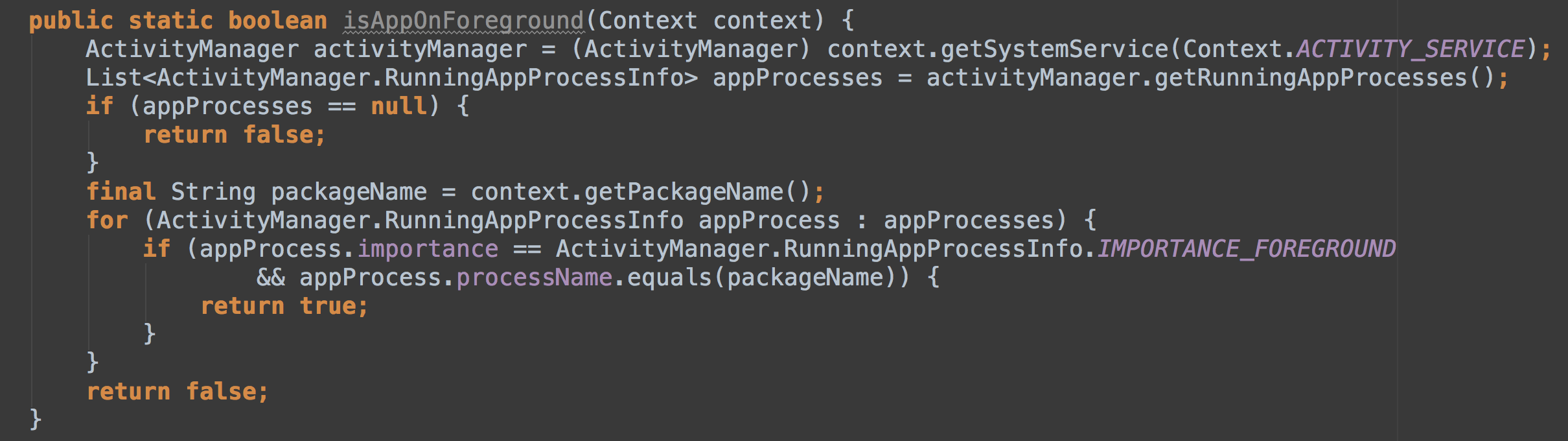The width and height of the screenshot is (1568, 441).
Task: Click the isAppOnForeground method name
Action: pyautogui.click(x=463, y=21)
